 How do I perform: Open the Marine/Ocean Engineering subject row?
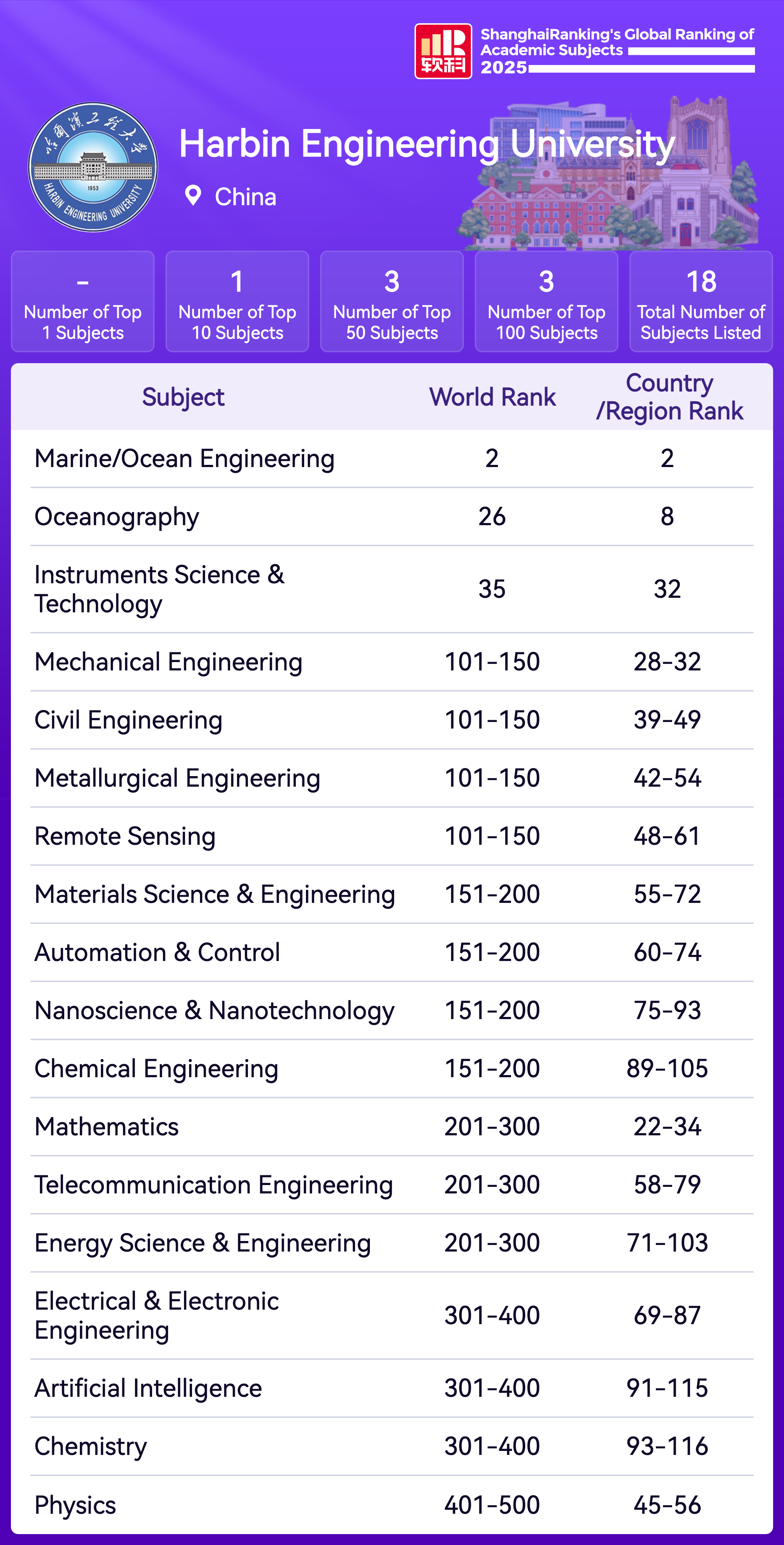click(185, 459)
